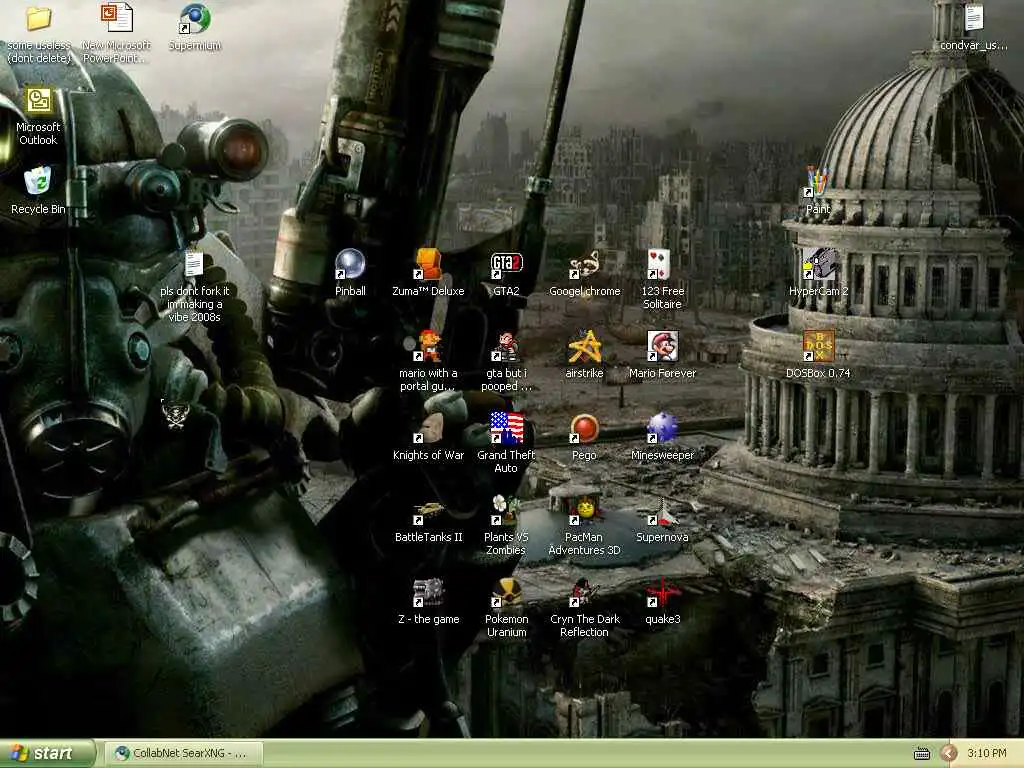Select the Knights of War shortcut
Screen dimensions: 1024x768
click(428, 428)
